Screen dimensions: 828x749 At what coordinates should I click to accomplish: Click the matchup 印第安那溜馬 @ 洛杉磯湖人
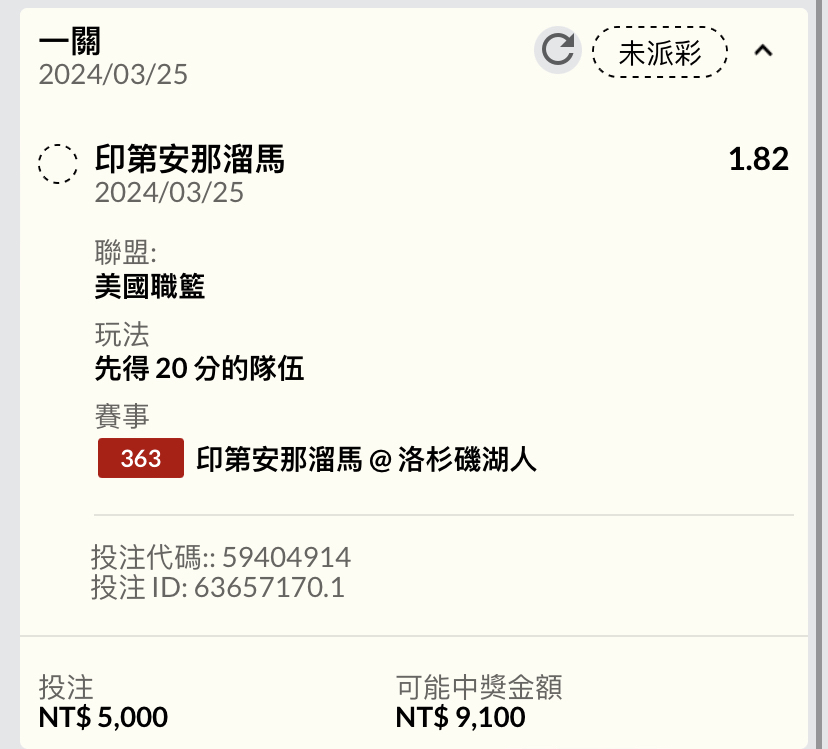click(367, 459)
